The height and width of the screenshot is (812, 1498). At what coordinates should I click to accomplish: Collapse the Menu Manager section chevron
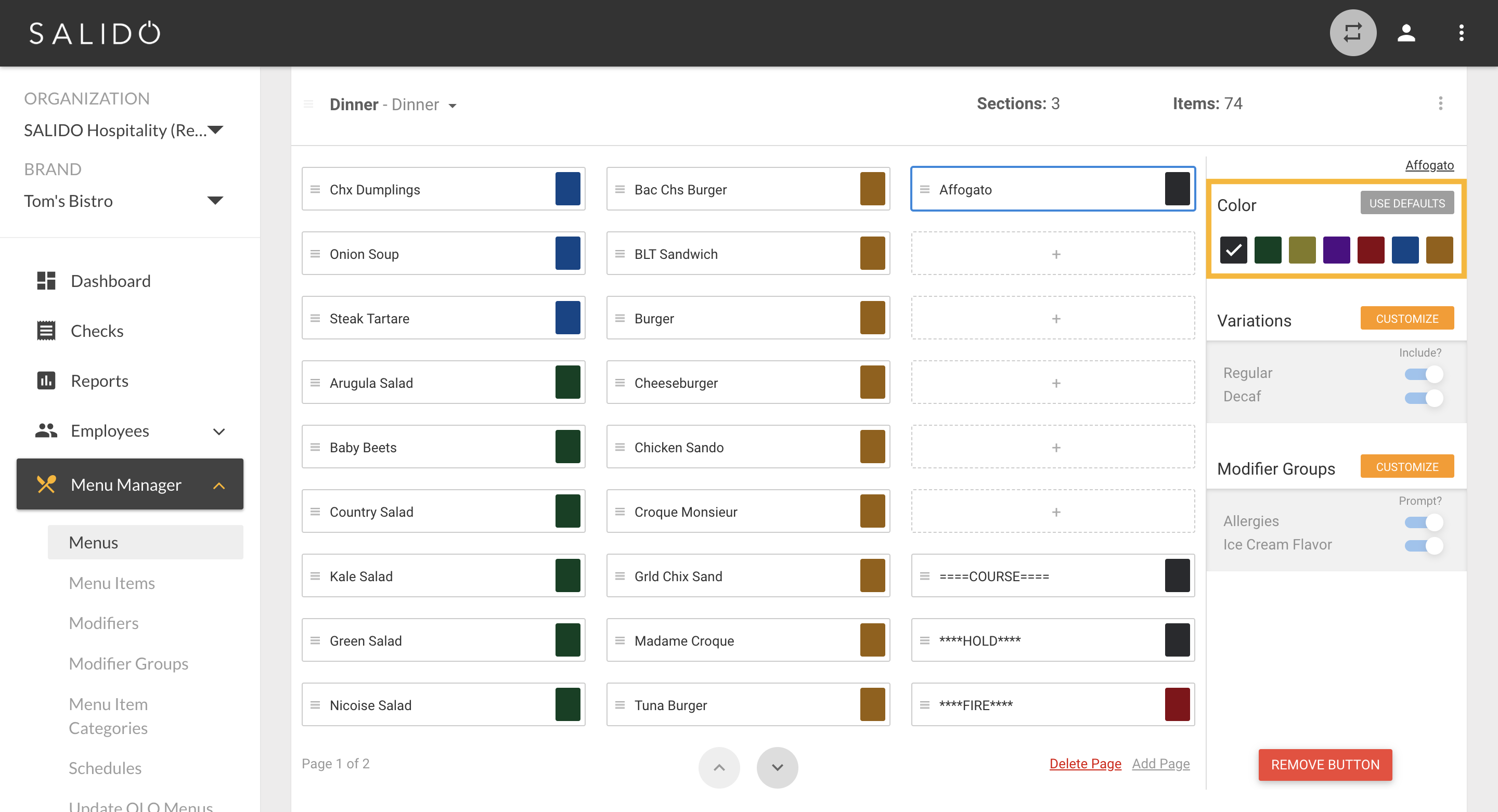[218, 486]
